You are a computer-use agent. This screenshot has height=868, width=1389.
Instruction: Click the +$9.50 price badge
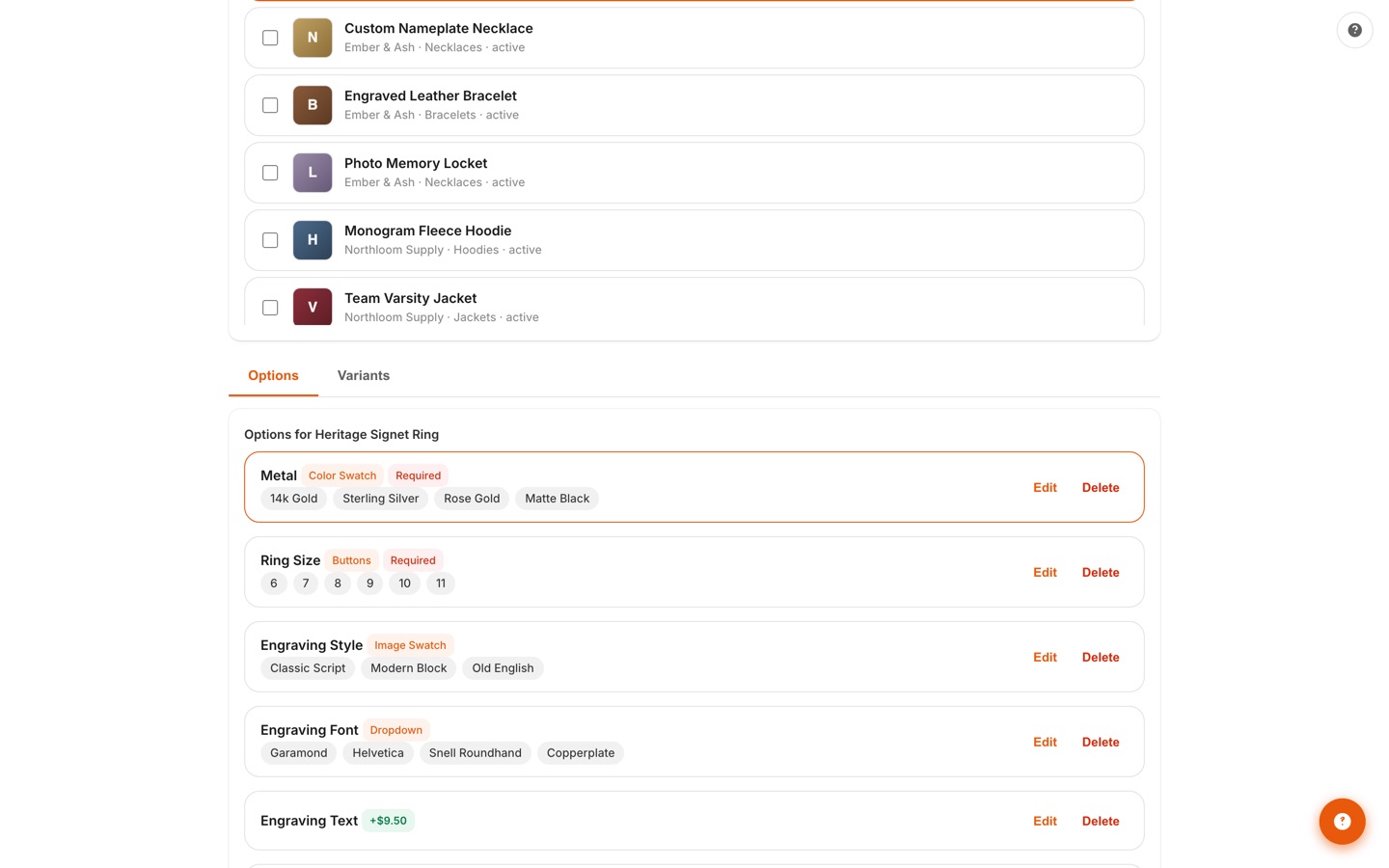coord(388,821)
